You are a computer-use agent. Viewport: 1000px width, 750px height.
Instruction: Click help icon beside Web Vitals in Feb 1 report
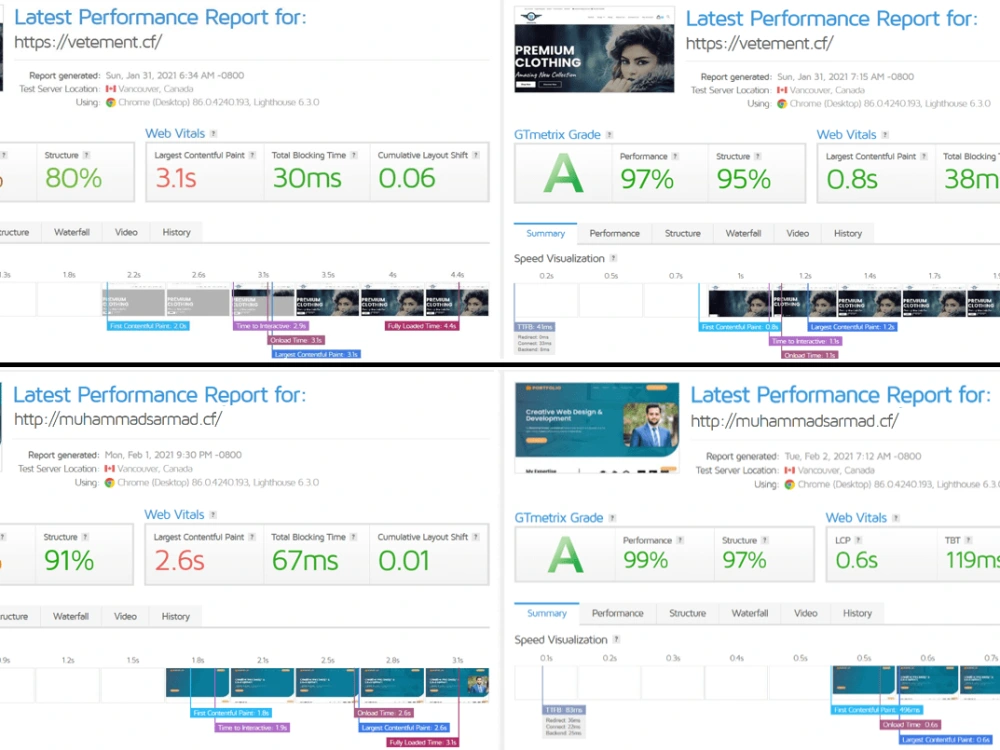pyautogui.click(x=213, y=515)
